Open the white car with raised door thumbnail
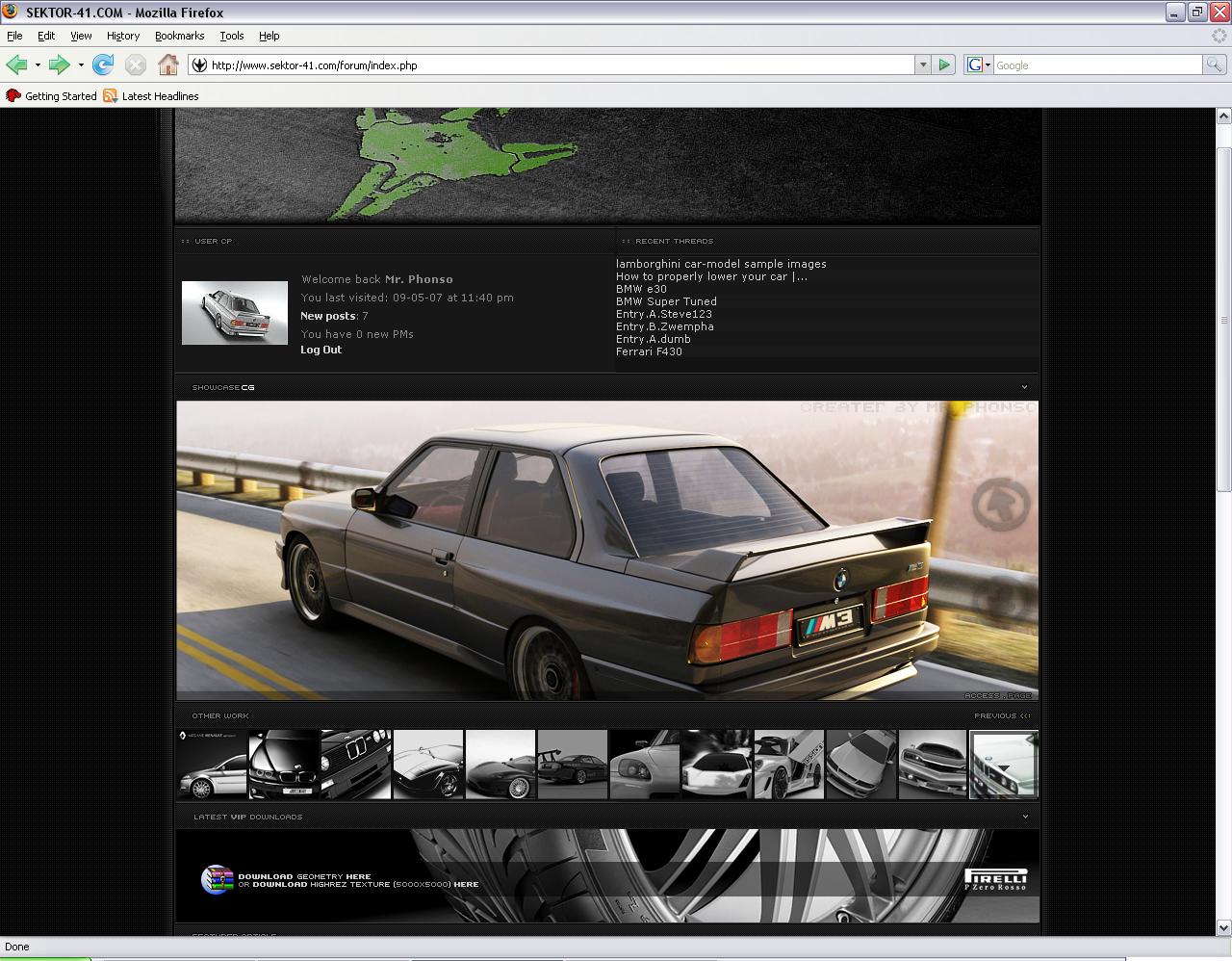1232x961 pixels. (789, 765)
